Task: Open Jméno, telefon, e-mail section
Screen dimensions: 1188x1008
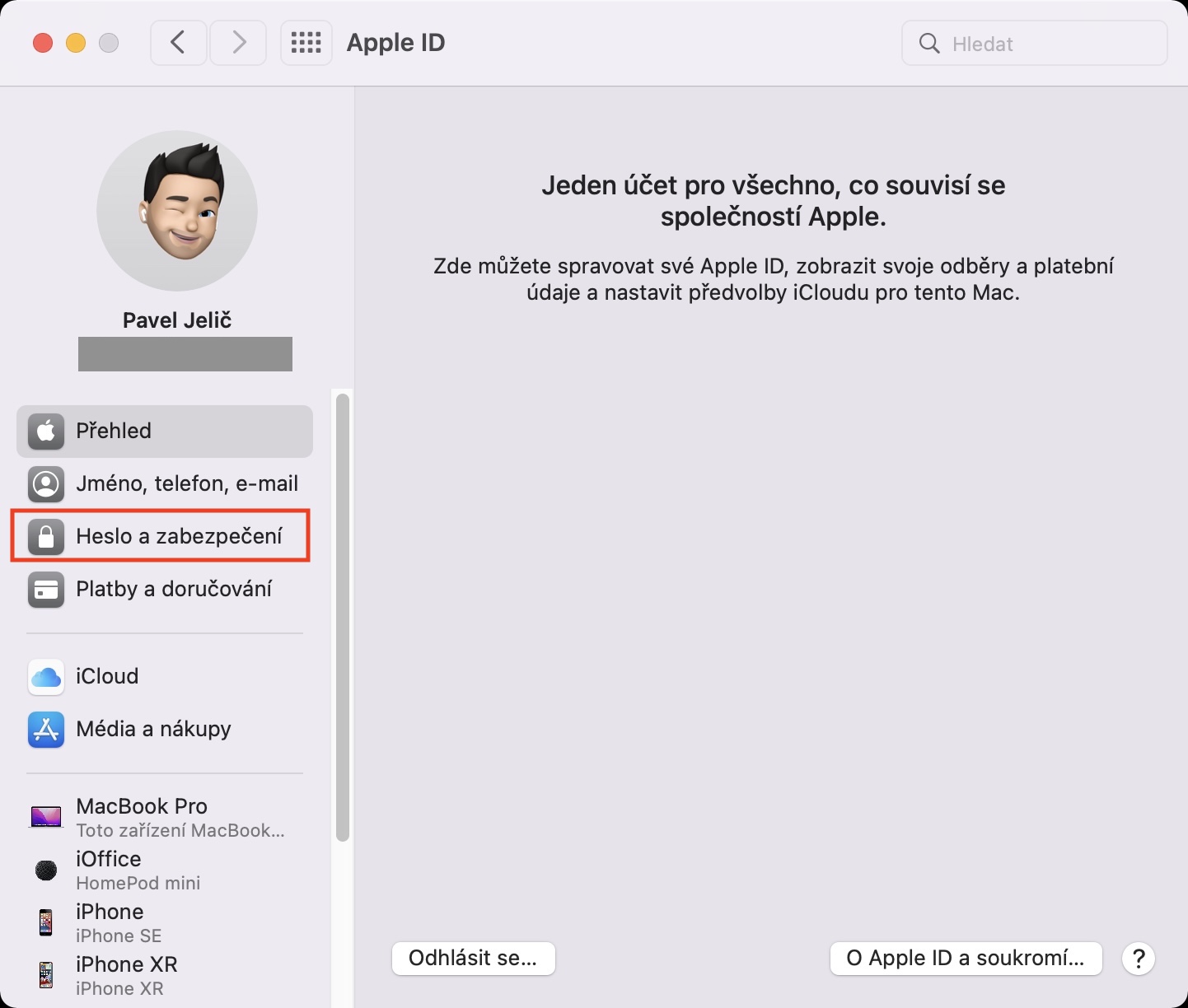Action: point(165,483)
